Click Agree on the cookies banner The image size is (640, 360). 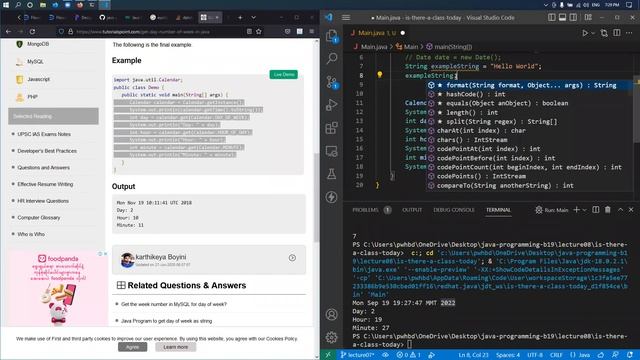coord(133,347)
